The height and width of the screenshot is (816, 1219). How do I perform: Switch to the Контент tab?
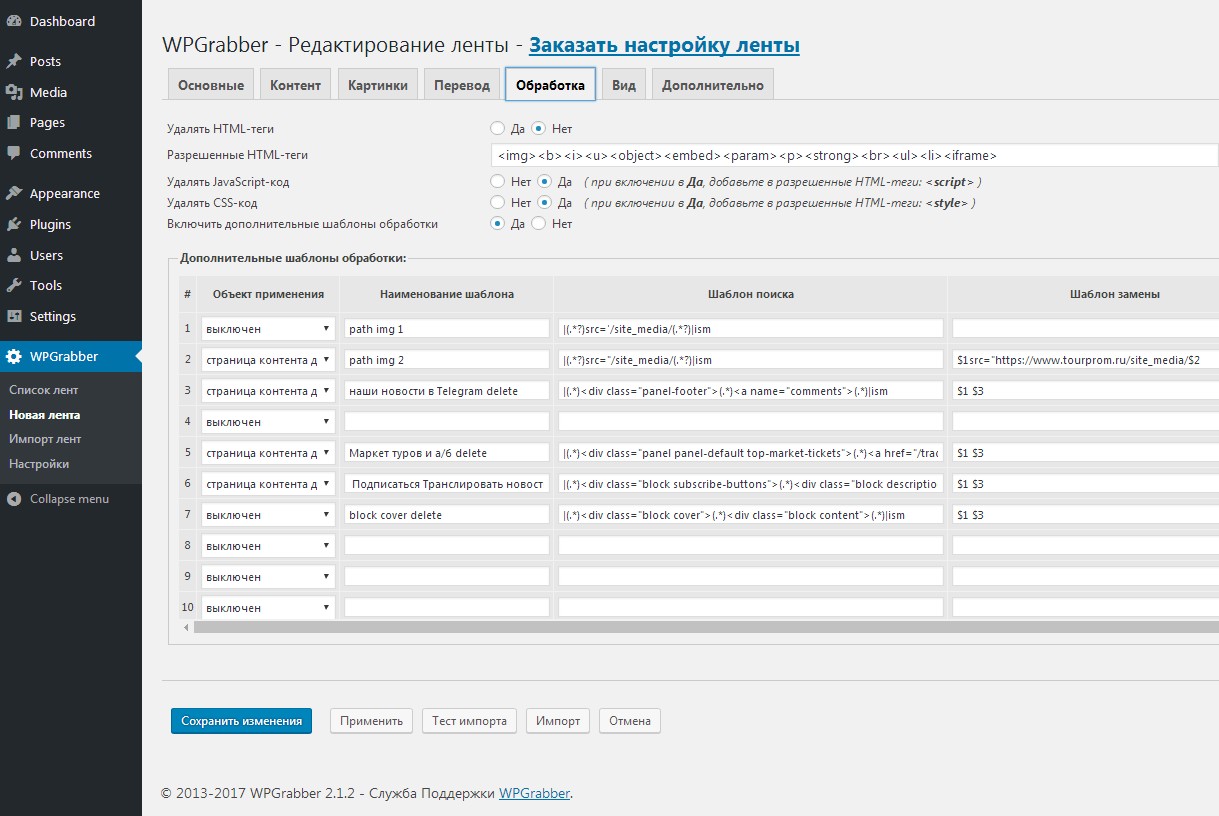coord(296,85)
